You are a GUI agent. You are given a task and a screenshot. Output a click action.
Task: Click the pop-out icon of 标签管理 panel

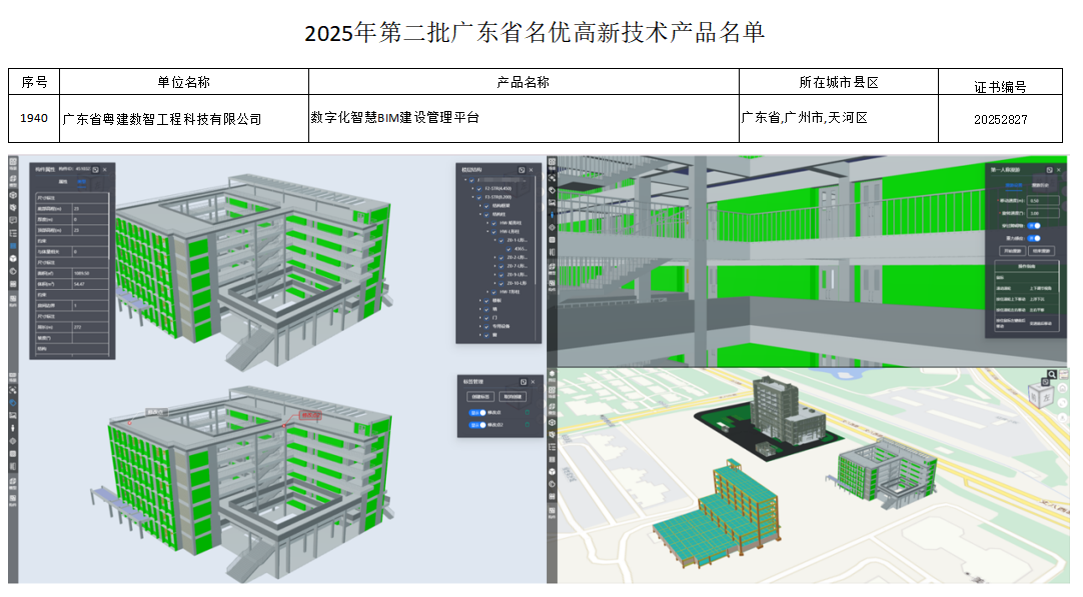[523, 381]
